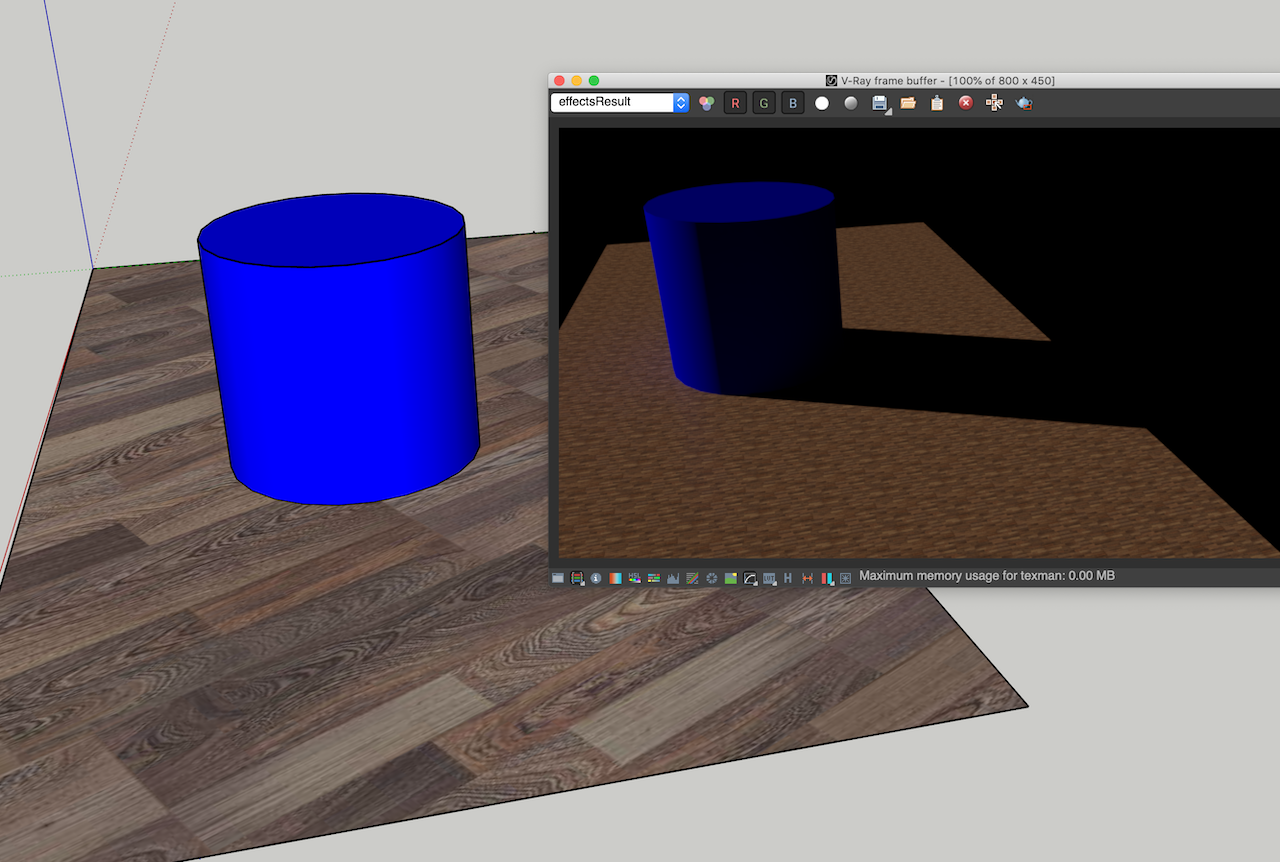Screen dimensions: 1280x862
Task: Copy render to clipboard icon
Action: (x=937, y=103)
